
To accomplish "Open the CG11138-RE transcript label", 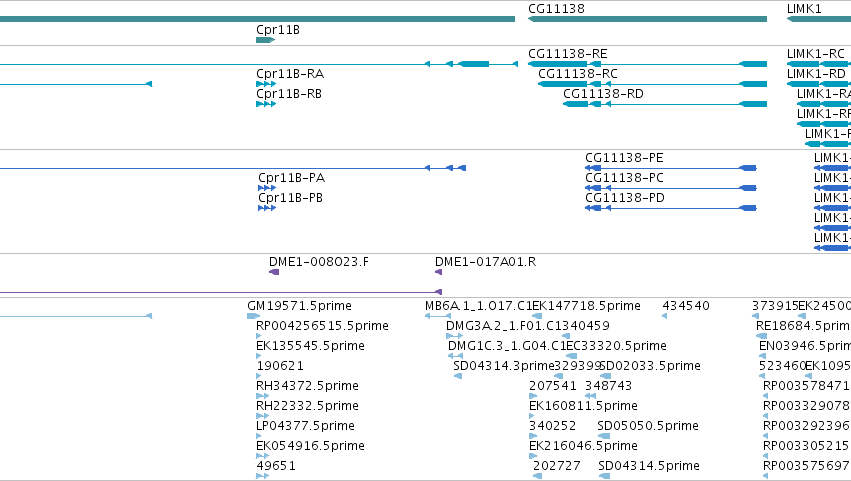I will click(568, 54).
